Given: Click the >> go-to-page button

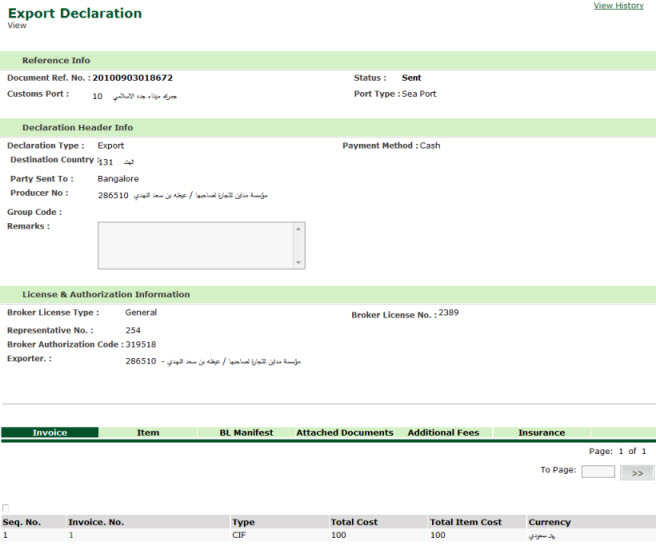Looking at the screenshot, I should click(637, 472).
